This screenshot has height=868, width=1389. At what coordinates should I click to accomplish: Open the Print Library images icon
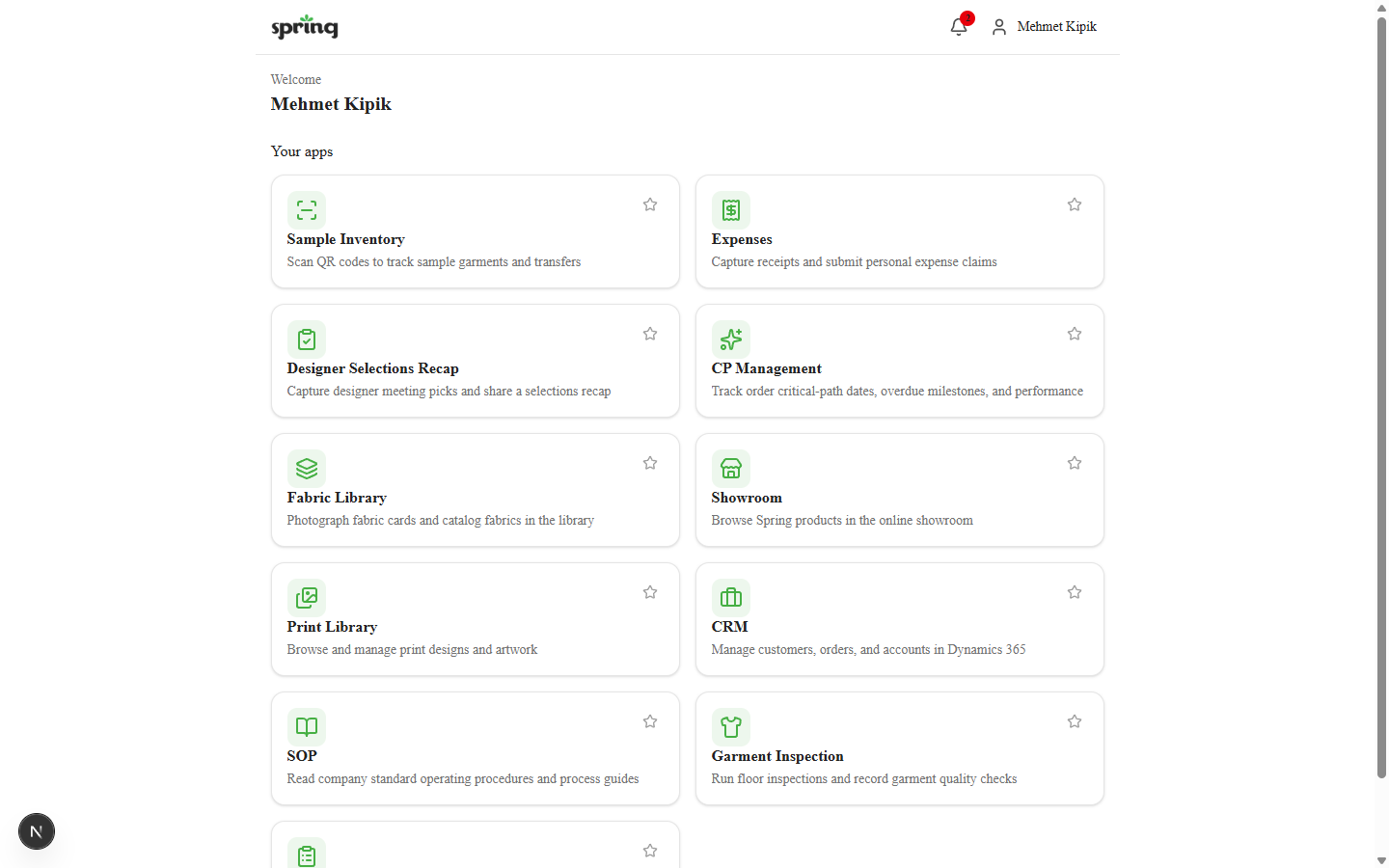point(307,598)
